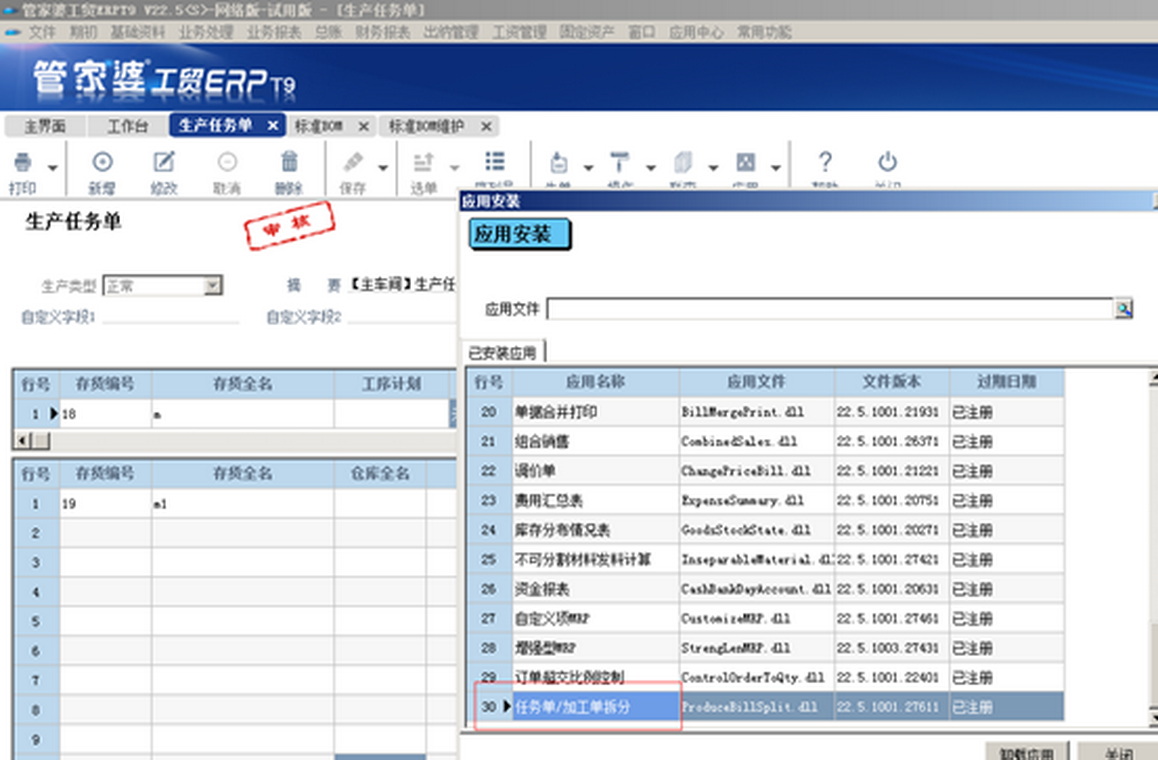
Task: Open the 财务报表 menu
Action: [383, 32]
